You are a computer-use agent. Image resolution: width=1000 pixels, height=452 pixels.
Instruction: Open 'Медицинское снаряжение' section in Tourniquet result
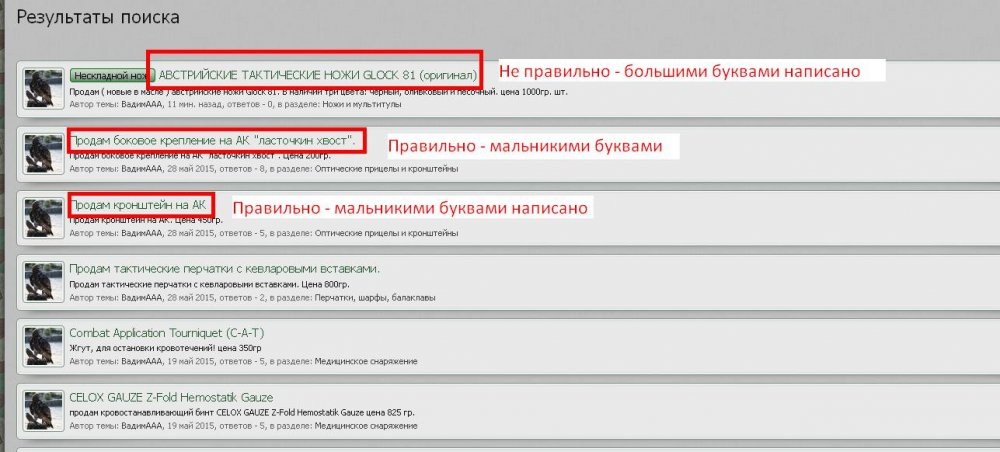click(x=365, y=361)
